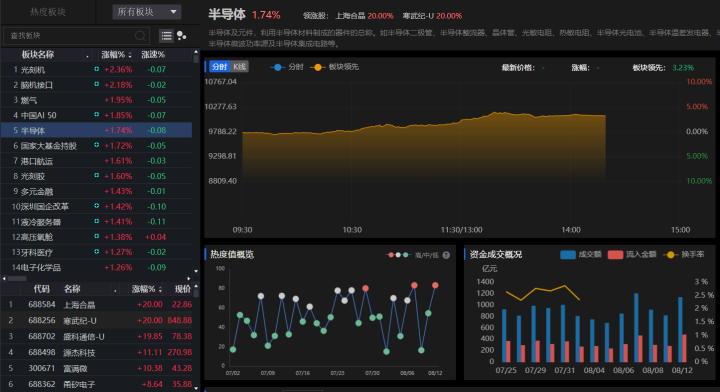The width and height of the screenshot is (720, 392).
Task: Open the 所有板块 dropdown
Action: point(146,12)
